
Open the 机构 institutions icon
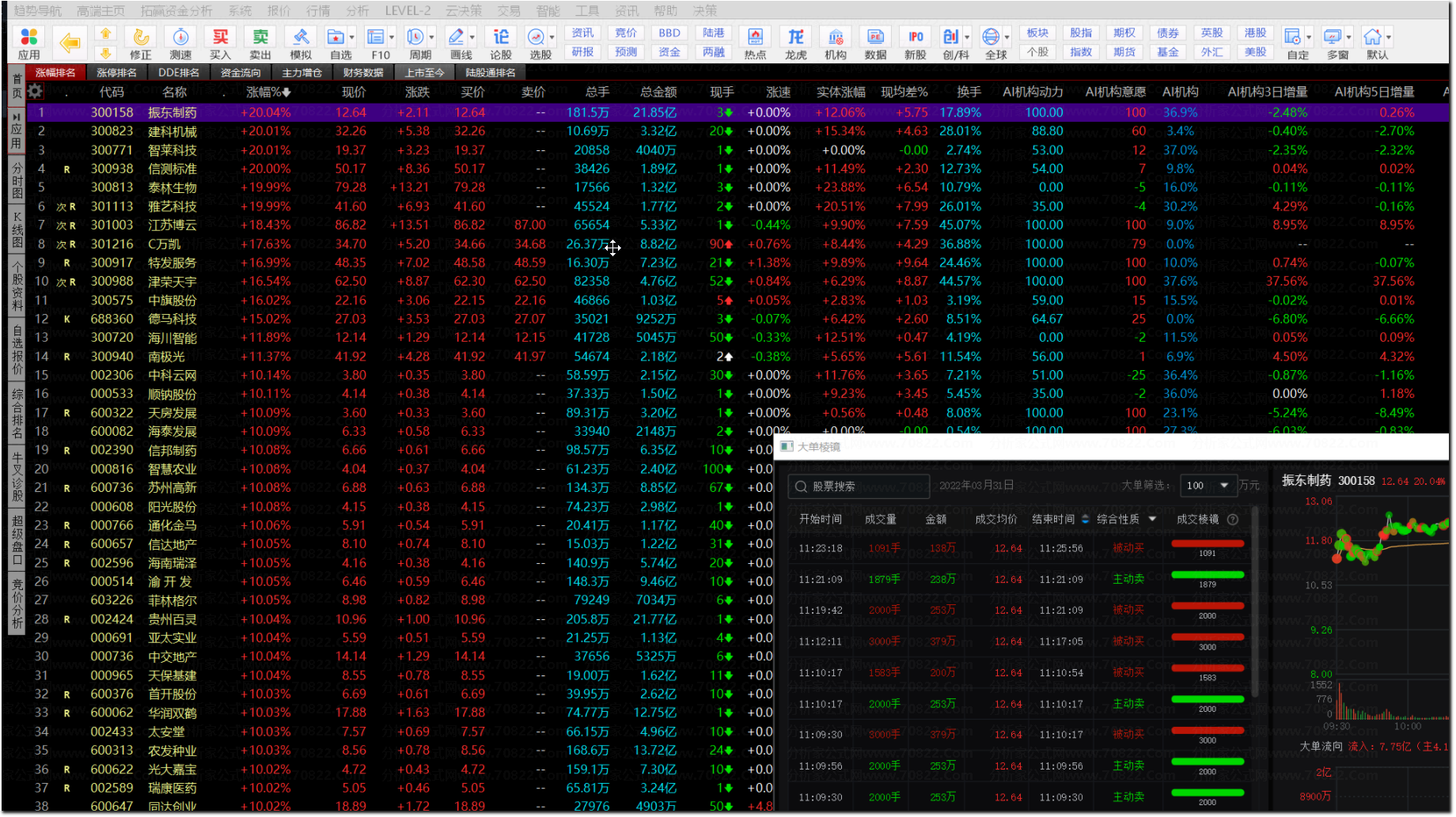[836, 43]
